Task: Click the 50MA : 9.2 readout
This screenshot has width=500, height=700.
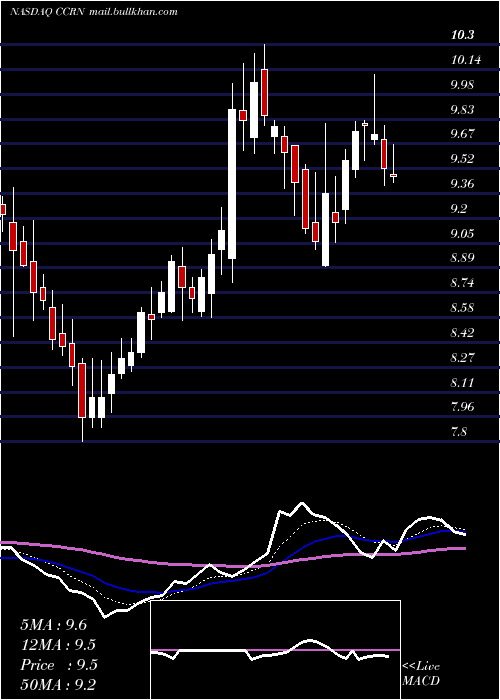Action: click(x=58, y=685)
